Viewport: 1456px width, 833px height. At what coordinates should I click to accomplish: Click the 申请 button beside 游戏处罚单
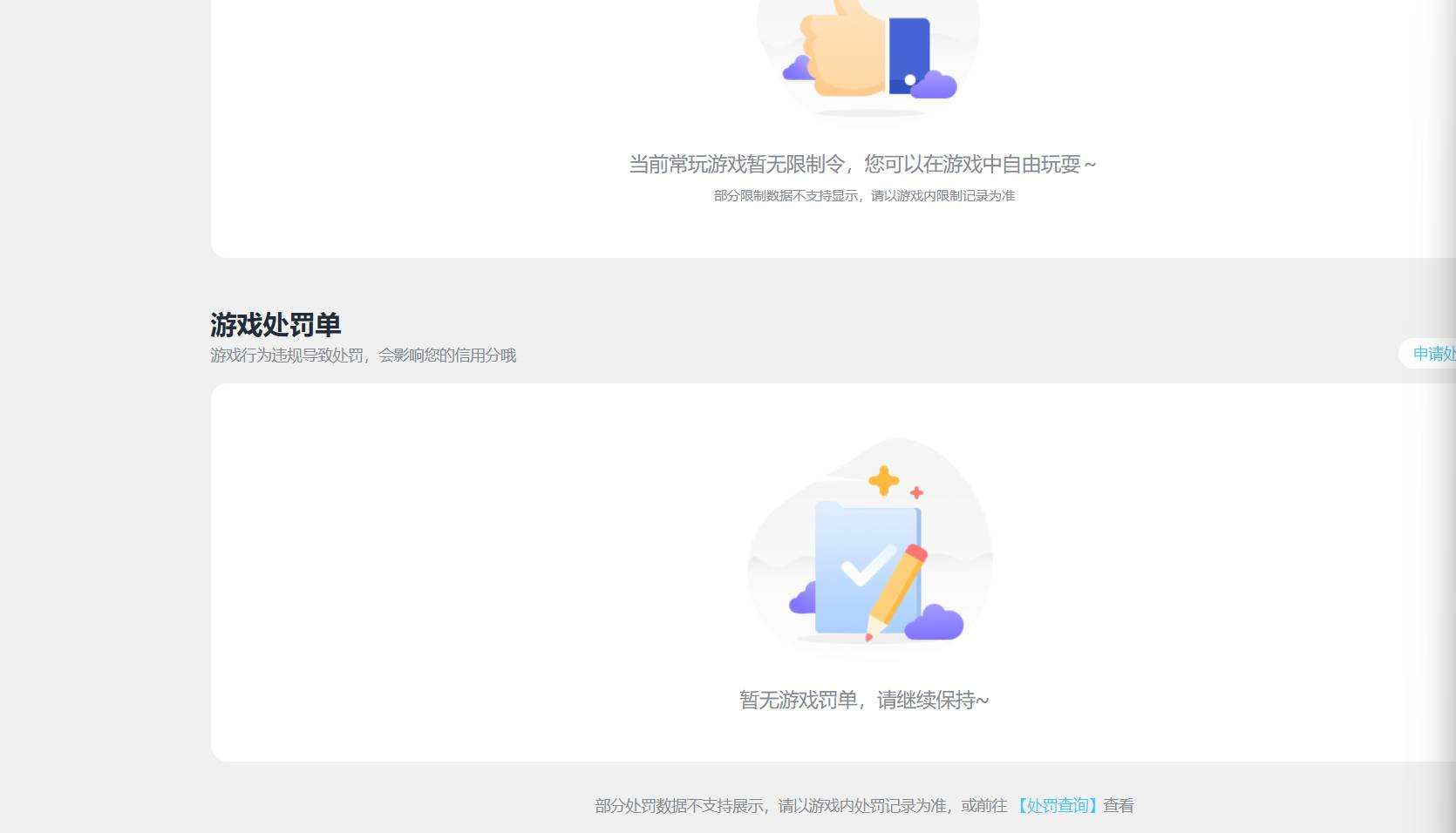[1428, 354]
